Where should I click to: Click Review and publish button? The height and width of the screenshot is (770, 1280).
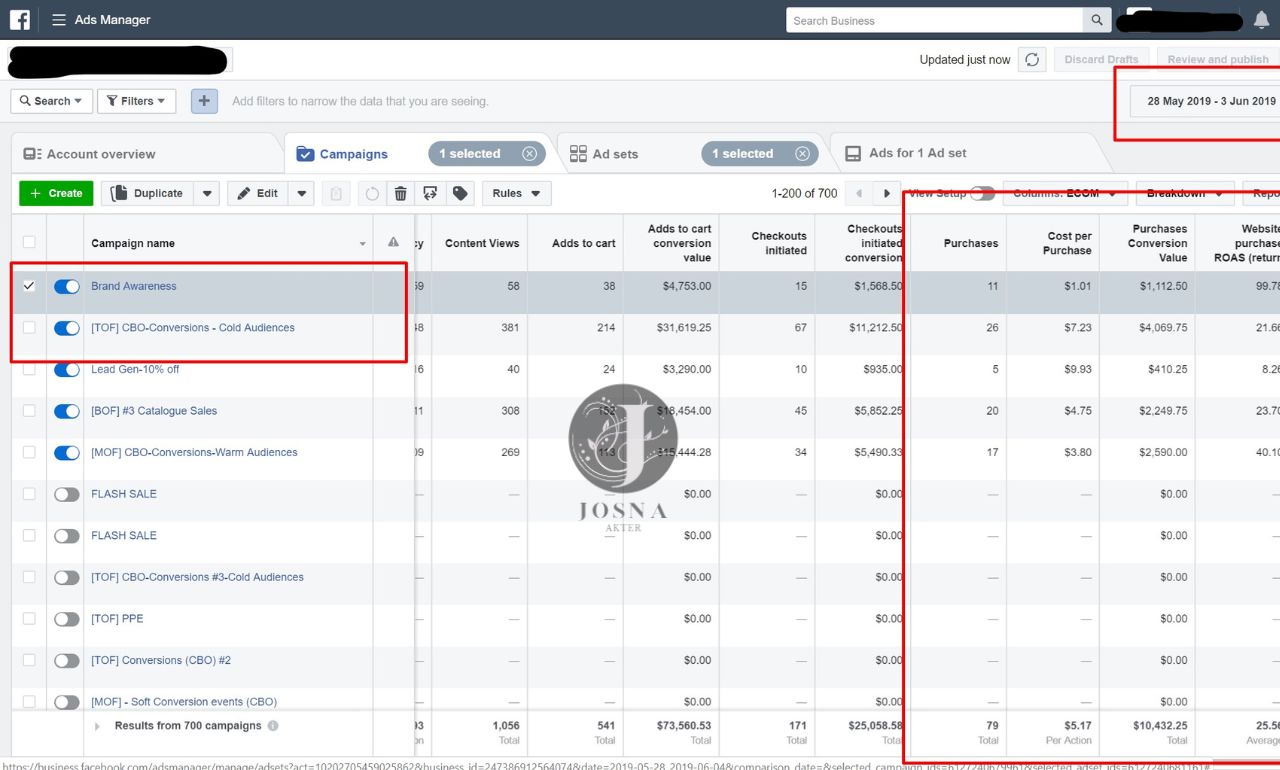pos(1218,59)
